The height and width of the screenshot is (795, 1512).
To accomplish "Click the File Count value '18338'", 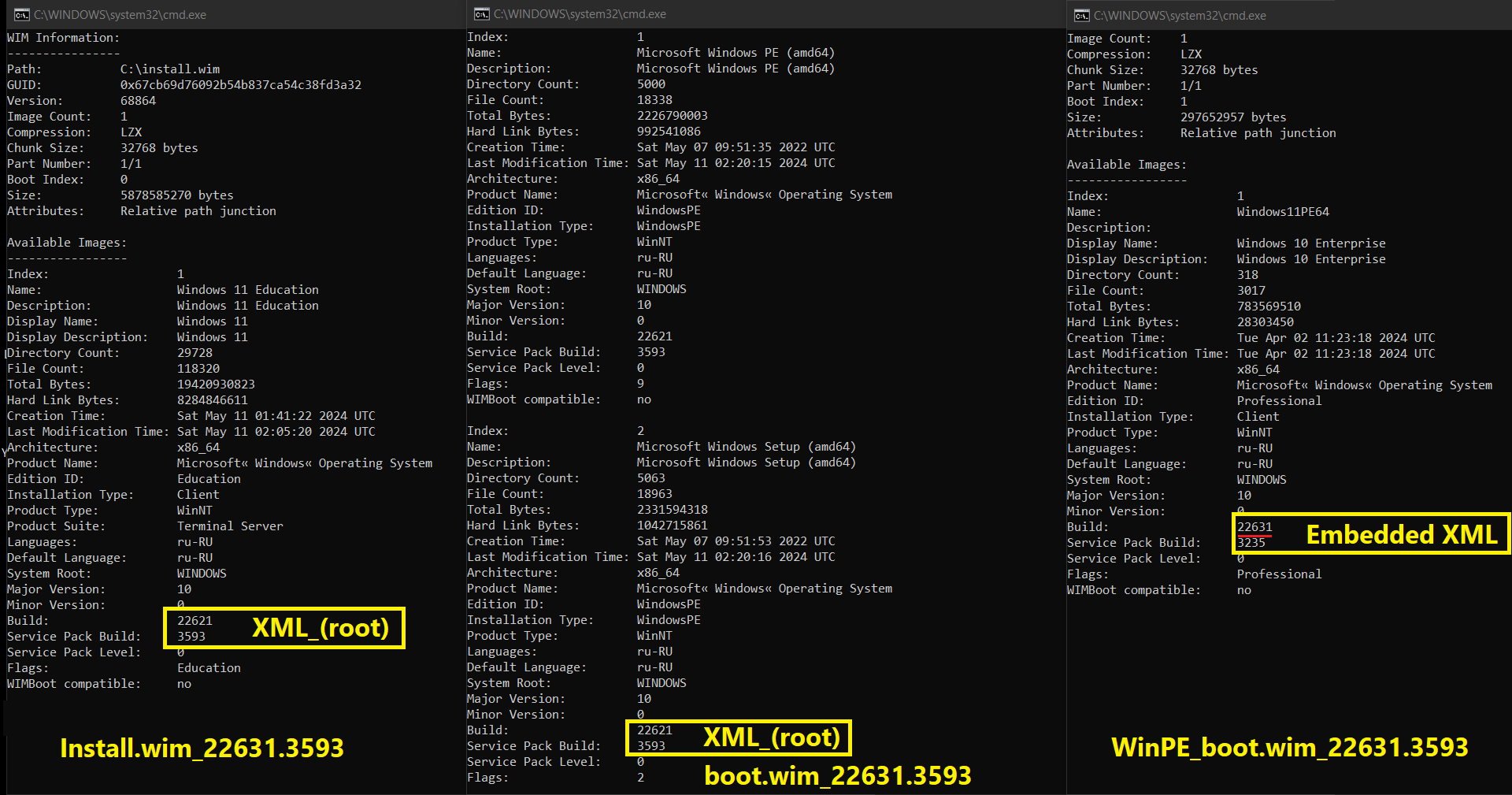I will pyautogui.click(x=654, y=100).
